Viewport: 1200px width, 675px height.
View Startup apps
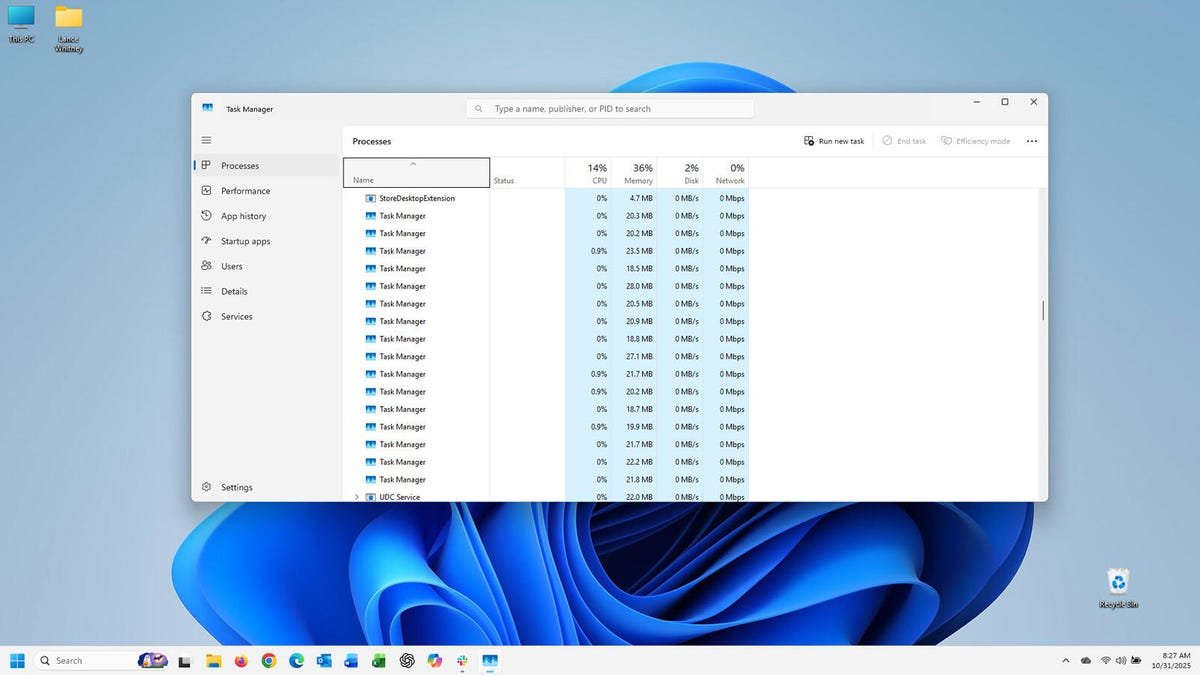245,240
